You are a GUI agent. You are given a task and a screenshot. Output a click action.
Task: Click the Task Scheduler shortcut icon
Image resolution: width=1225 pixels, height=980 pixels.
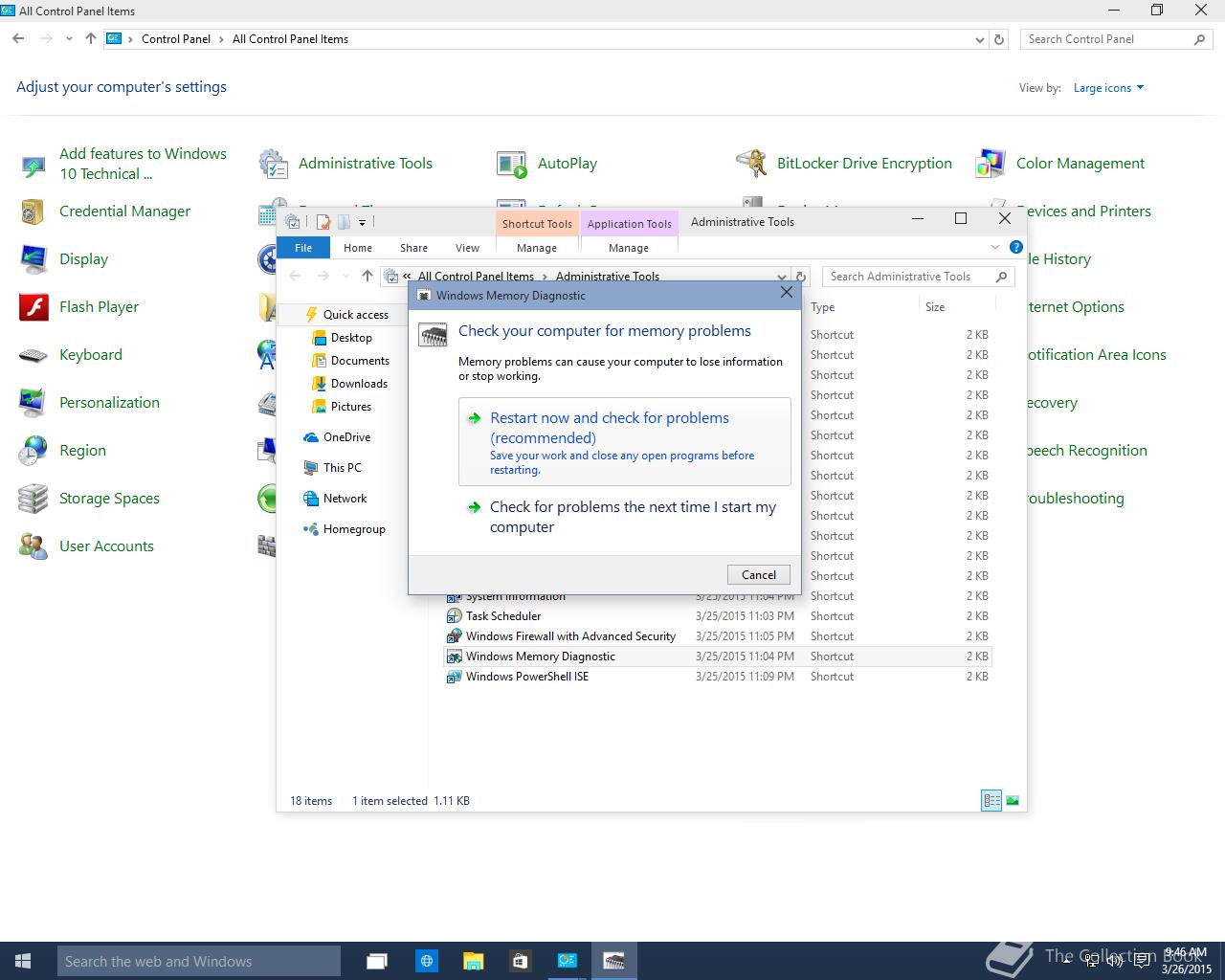click(454, 616)
